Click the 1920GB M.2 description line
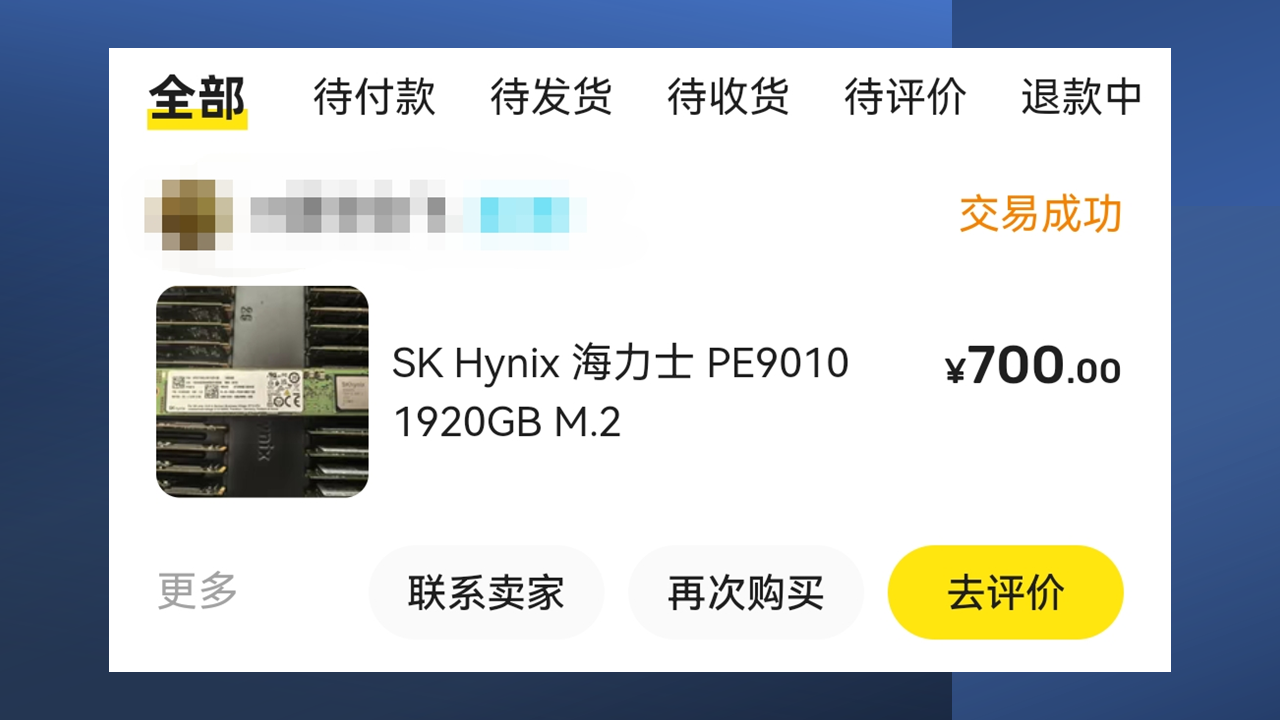This screenshot has height=720, width=1280. (507, 423)
